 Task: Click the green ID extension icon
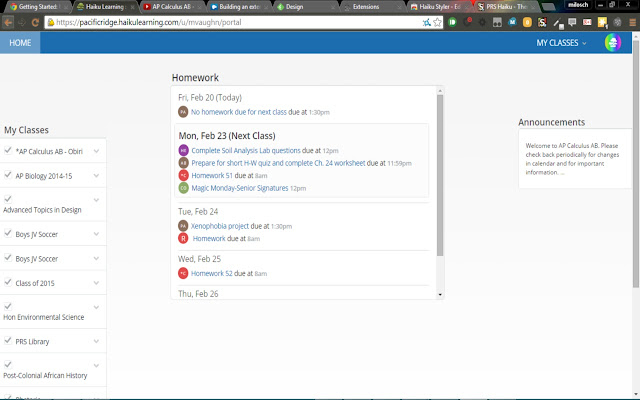(452, 22)
